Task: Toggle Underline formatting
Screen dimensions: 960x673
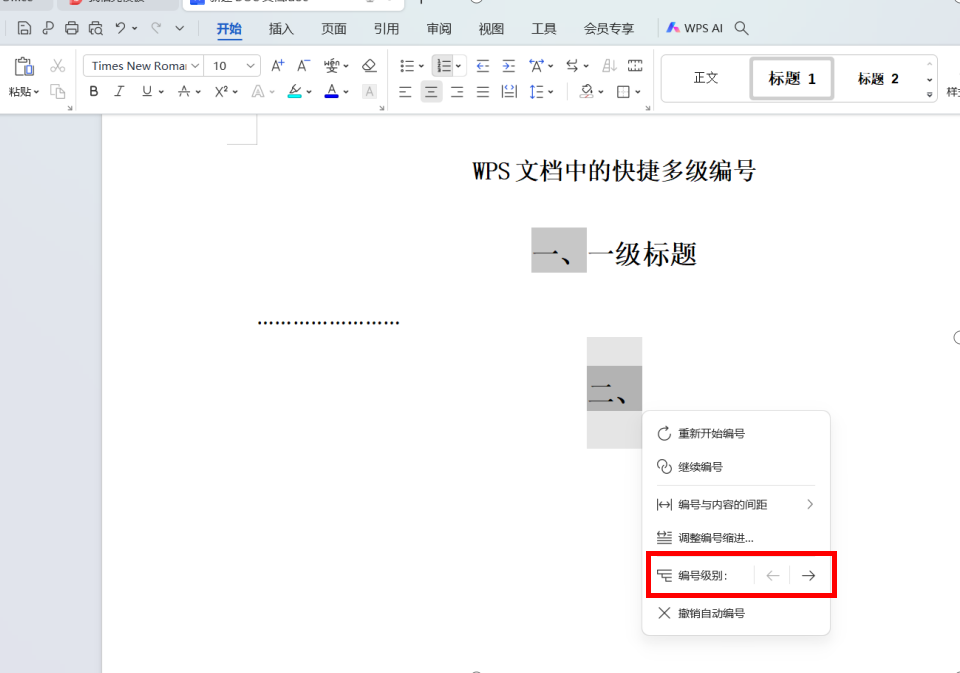Action: [147, 92]
